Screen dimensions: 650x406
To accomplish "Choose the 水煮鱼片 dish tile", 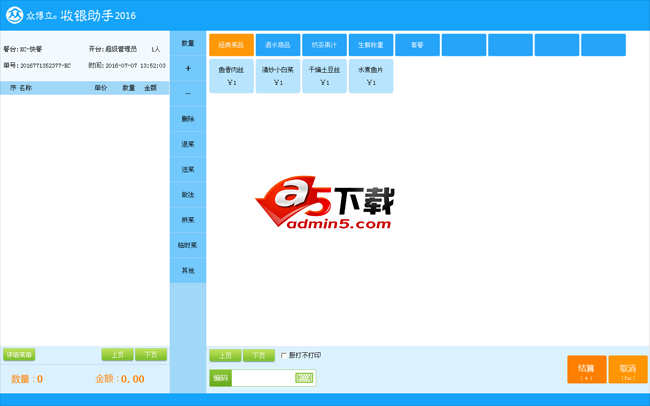I will tap(371, 76).
